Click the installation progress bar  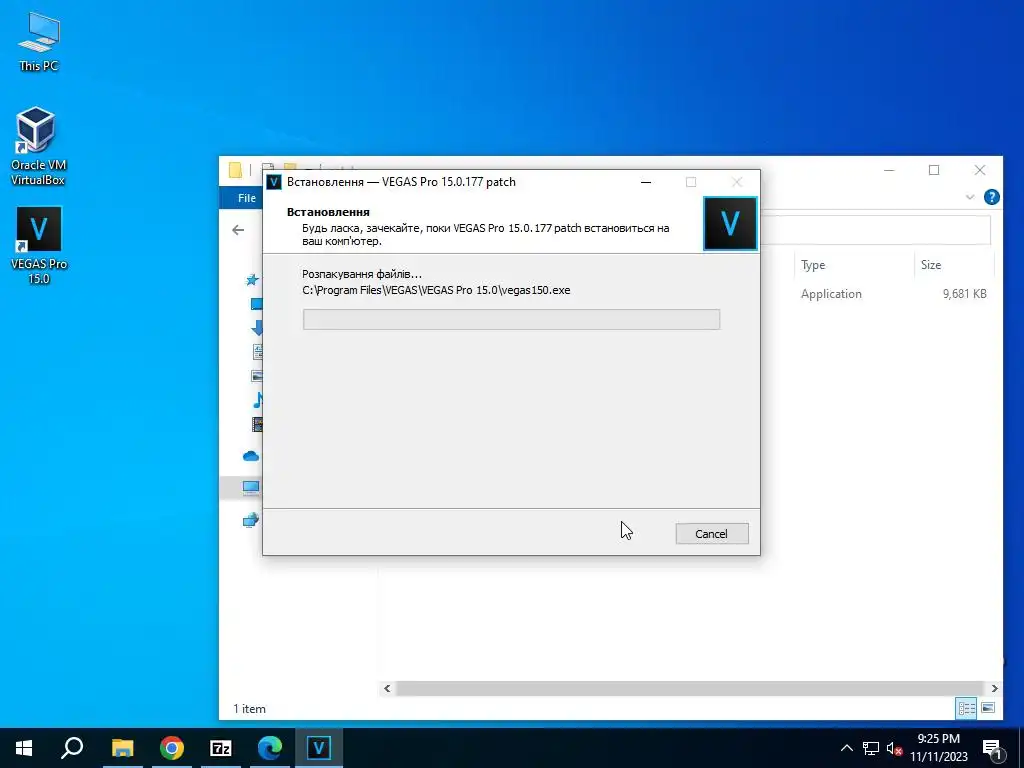tap(511, 319)
